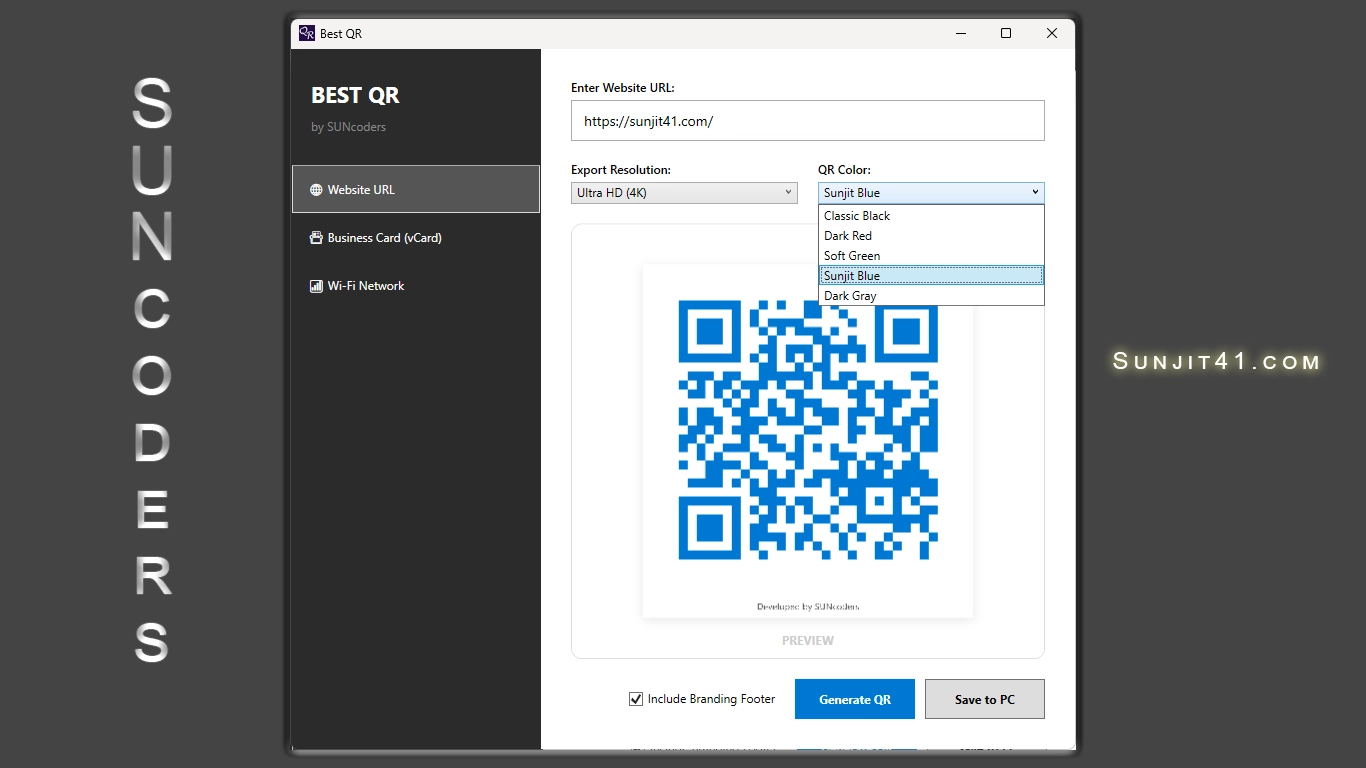Click the 'QR Color:' label

click(x=844, y=170)
